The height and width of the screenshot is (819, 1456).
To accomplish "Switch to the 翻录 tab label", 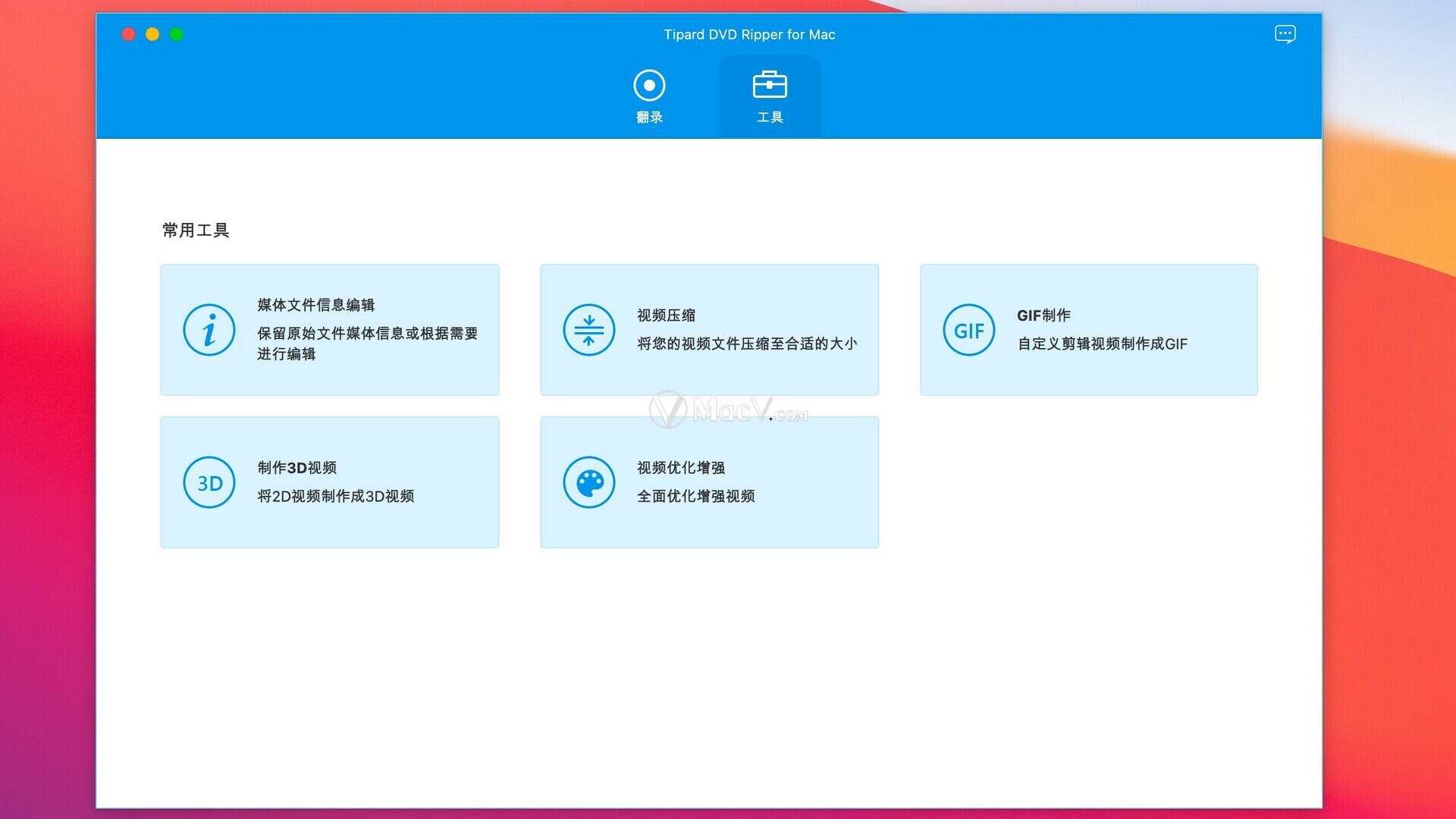I will pyautogui.click(x=649, y=118).
